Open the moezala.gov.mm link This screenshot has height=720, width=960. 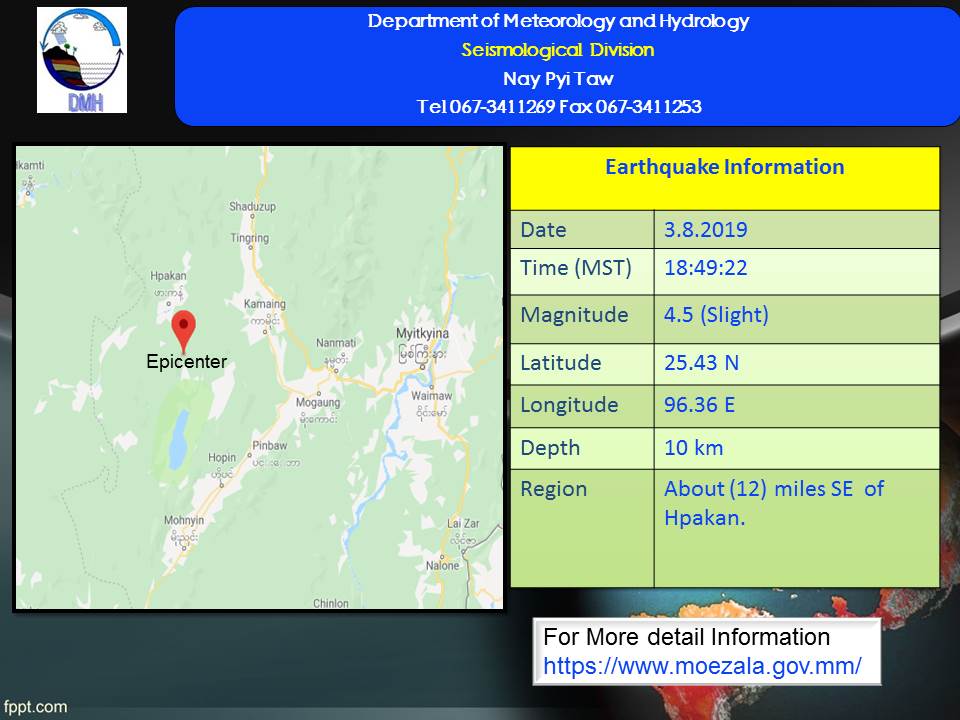(x=702, y=666)
